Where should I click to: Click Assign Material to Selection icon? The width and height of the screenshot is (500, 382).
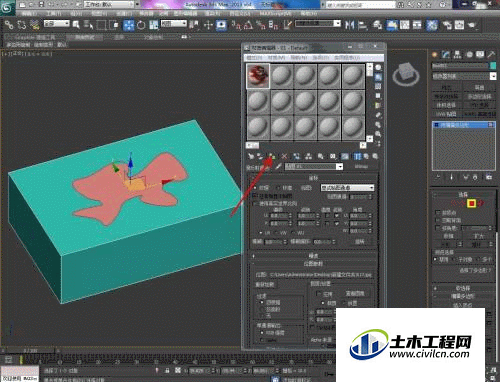272,156
